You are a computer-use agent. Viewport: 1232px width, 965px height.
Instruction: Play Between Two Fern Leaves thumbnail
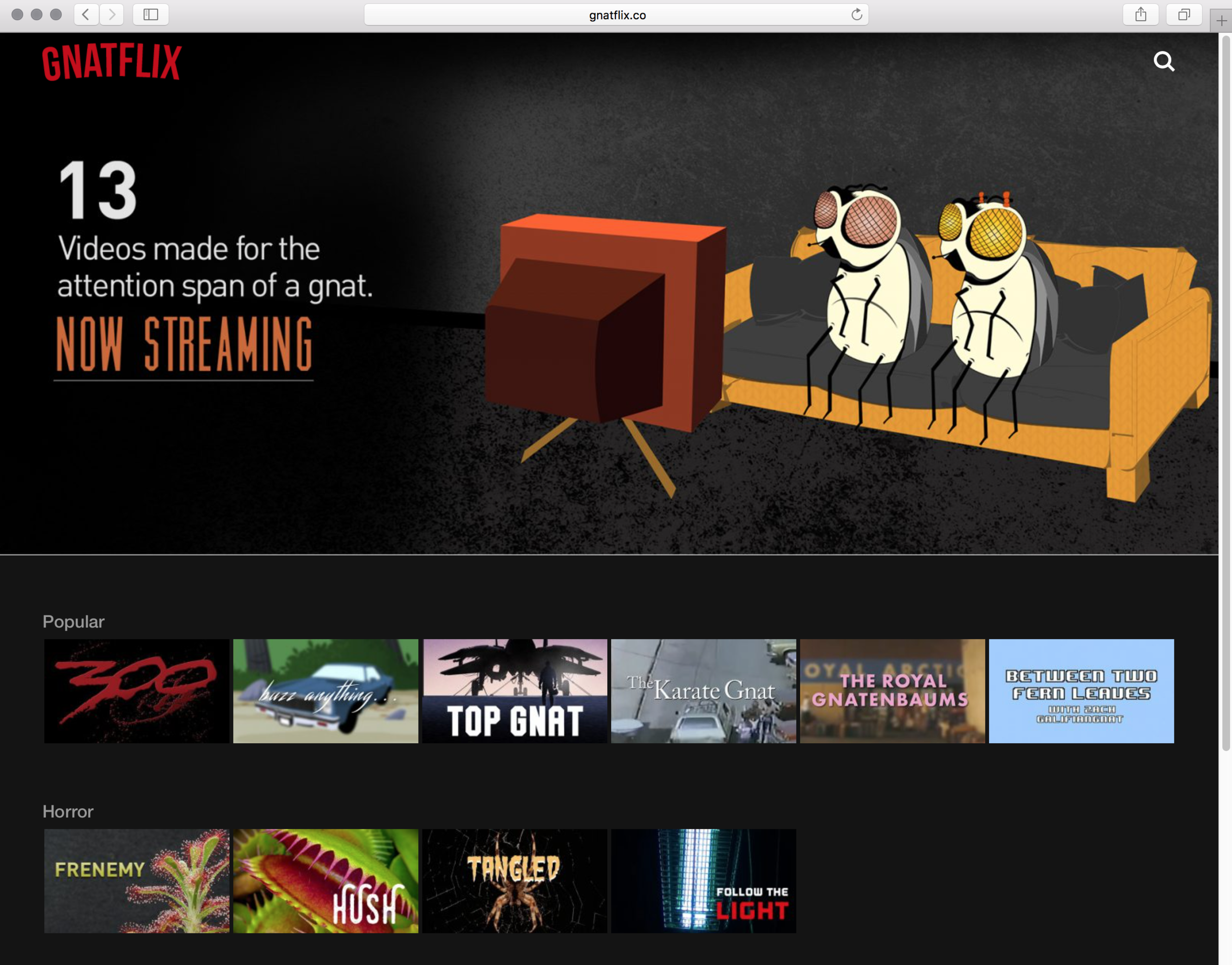1081,690
